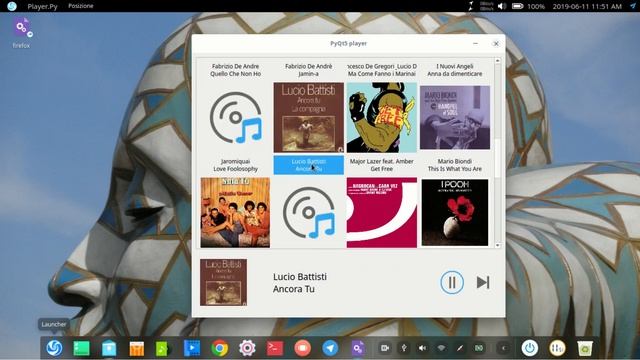Open the red screen recorder dock icon
The image size is (640, 360).
(302, 348)
